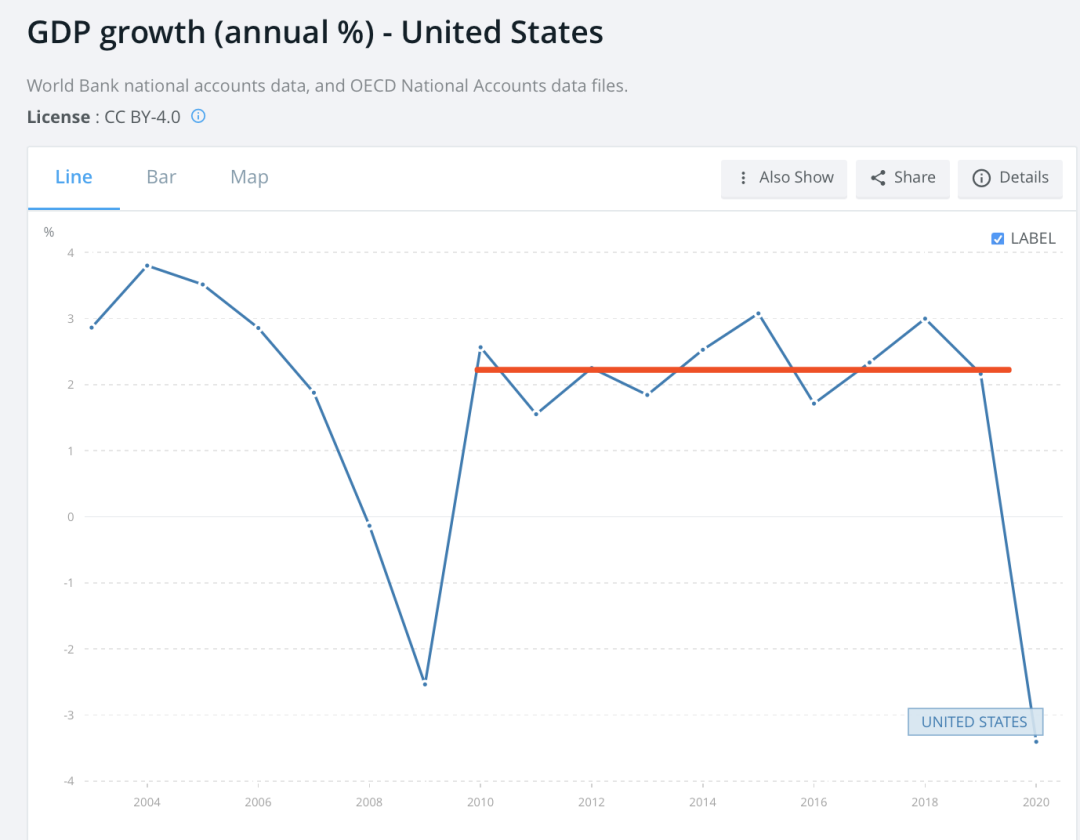This screenshot has width=1080, height=840.
Task: Click the Share button text
Action: (x=914, y=178)
